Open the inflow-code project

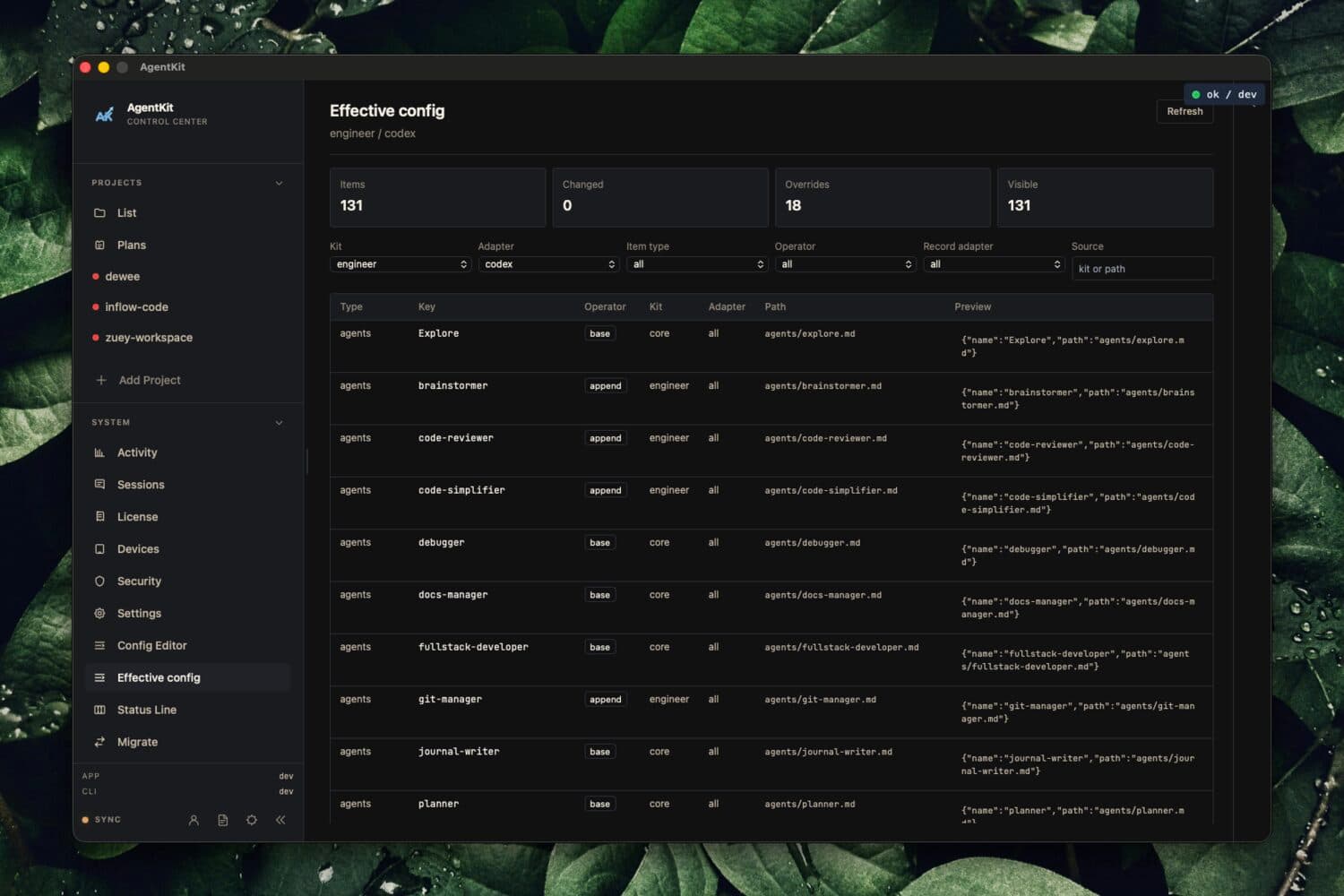136,307
